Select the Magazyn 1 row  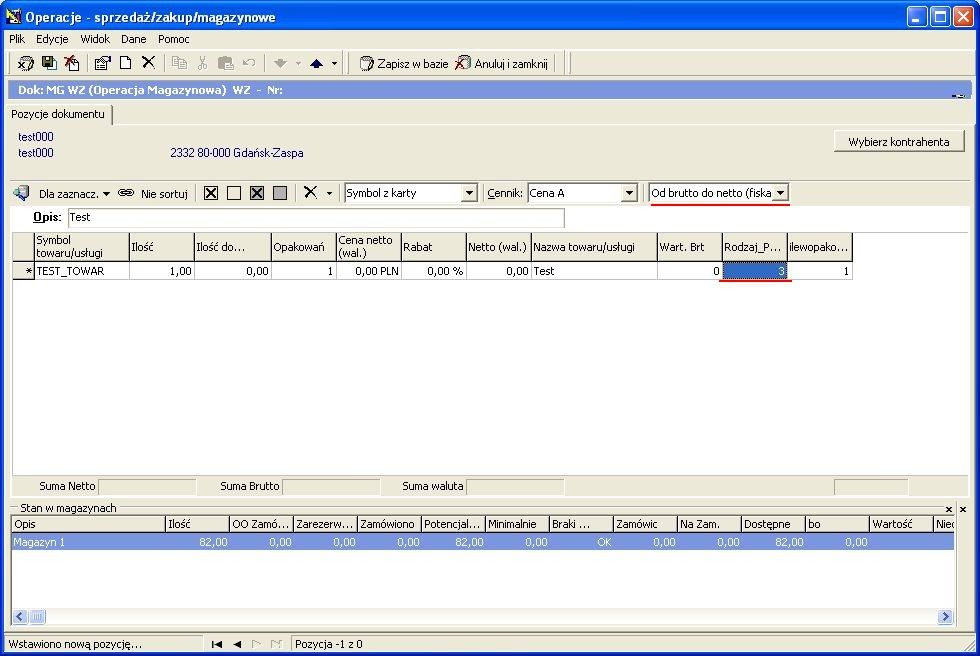[x=482, y=542]
